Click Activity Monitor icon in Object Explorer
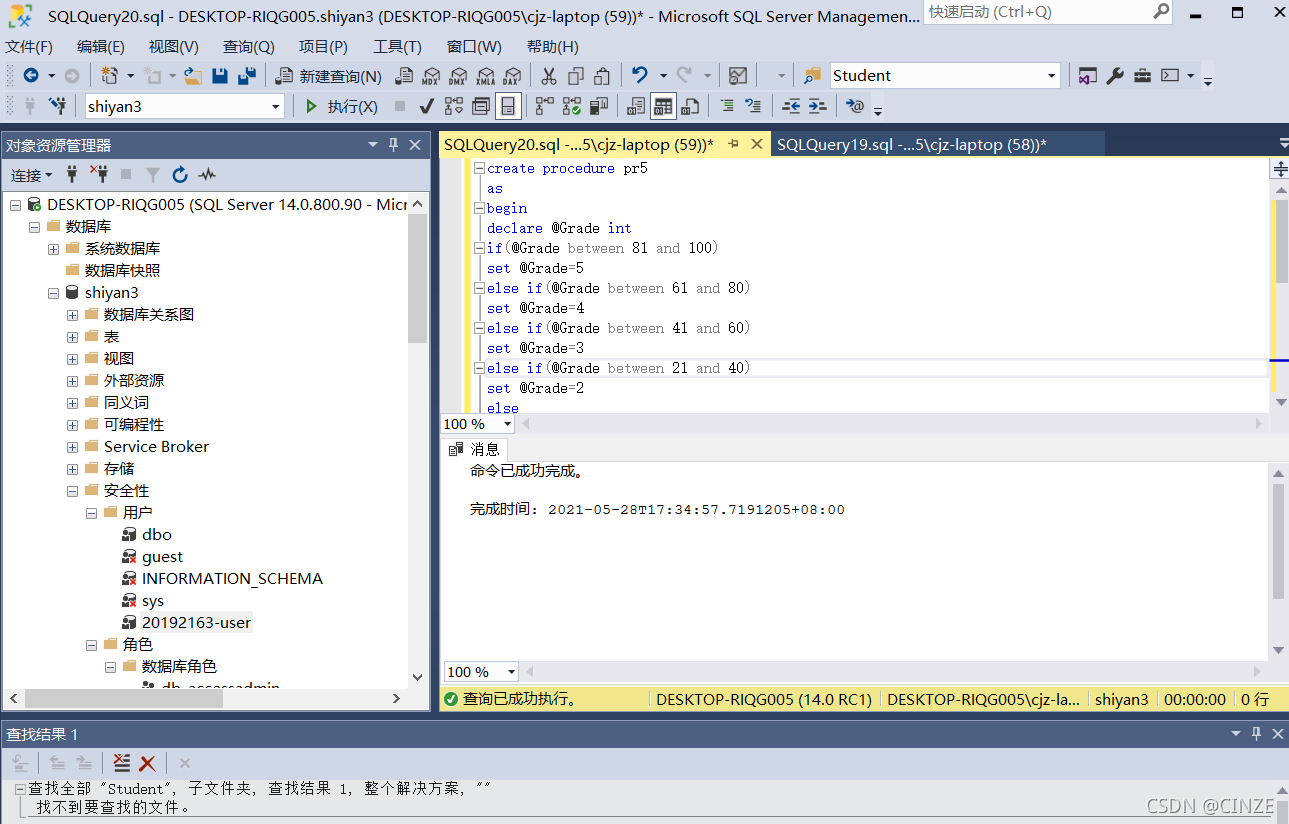The height and width of the screenshot is (824, 1289). (207, 175)
